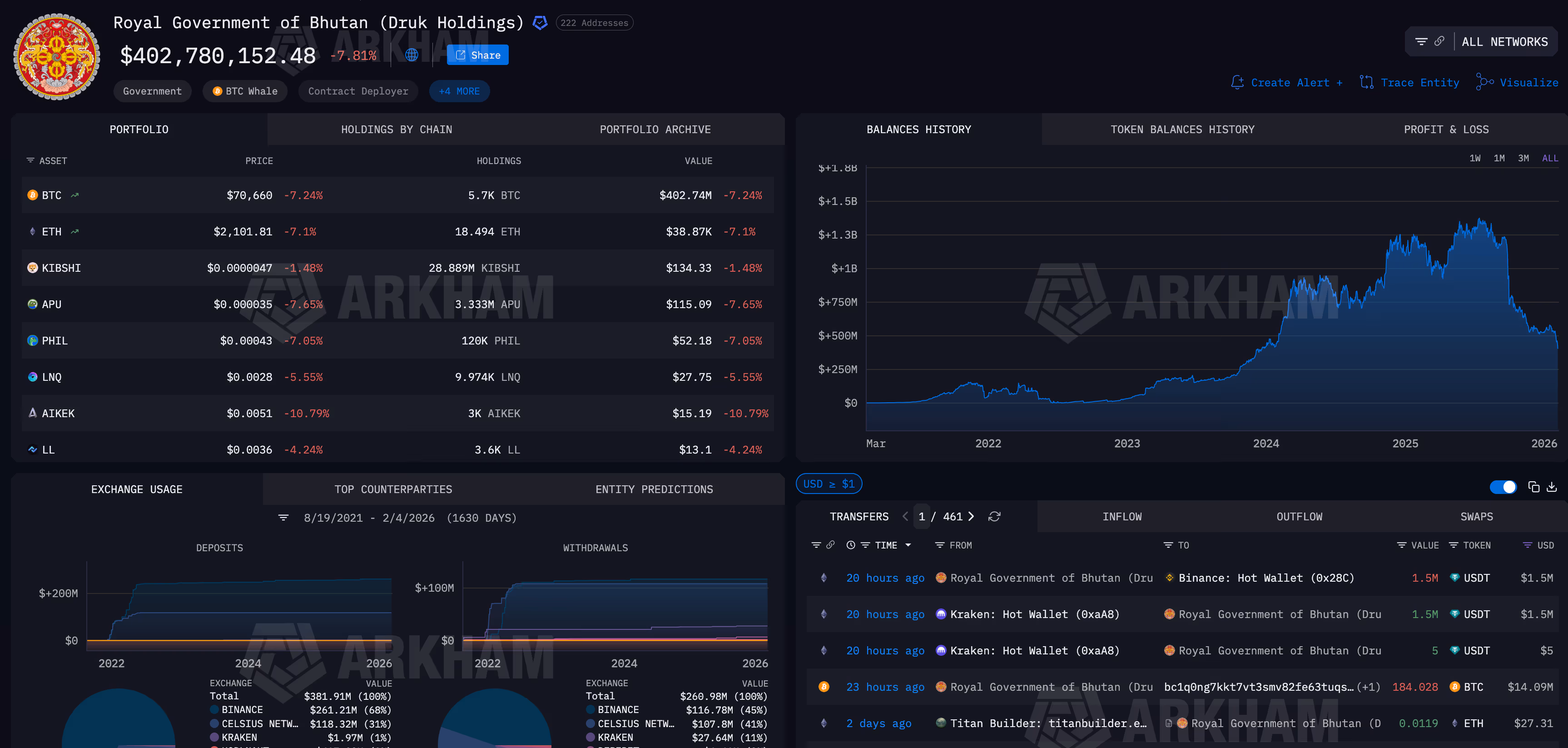Expand the +4 MORE tags
Viewport: 1568px width, 748px height.
[459, 91]
